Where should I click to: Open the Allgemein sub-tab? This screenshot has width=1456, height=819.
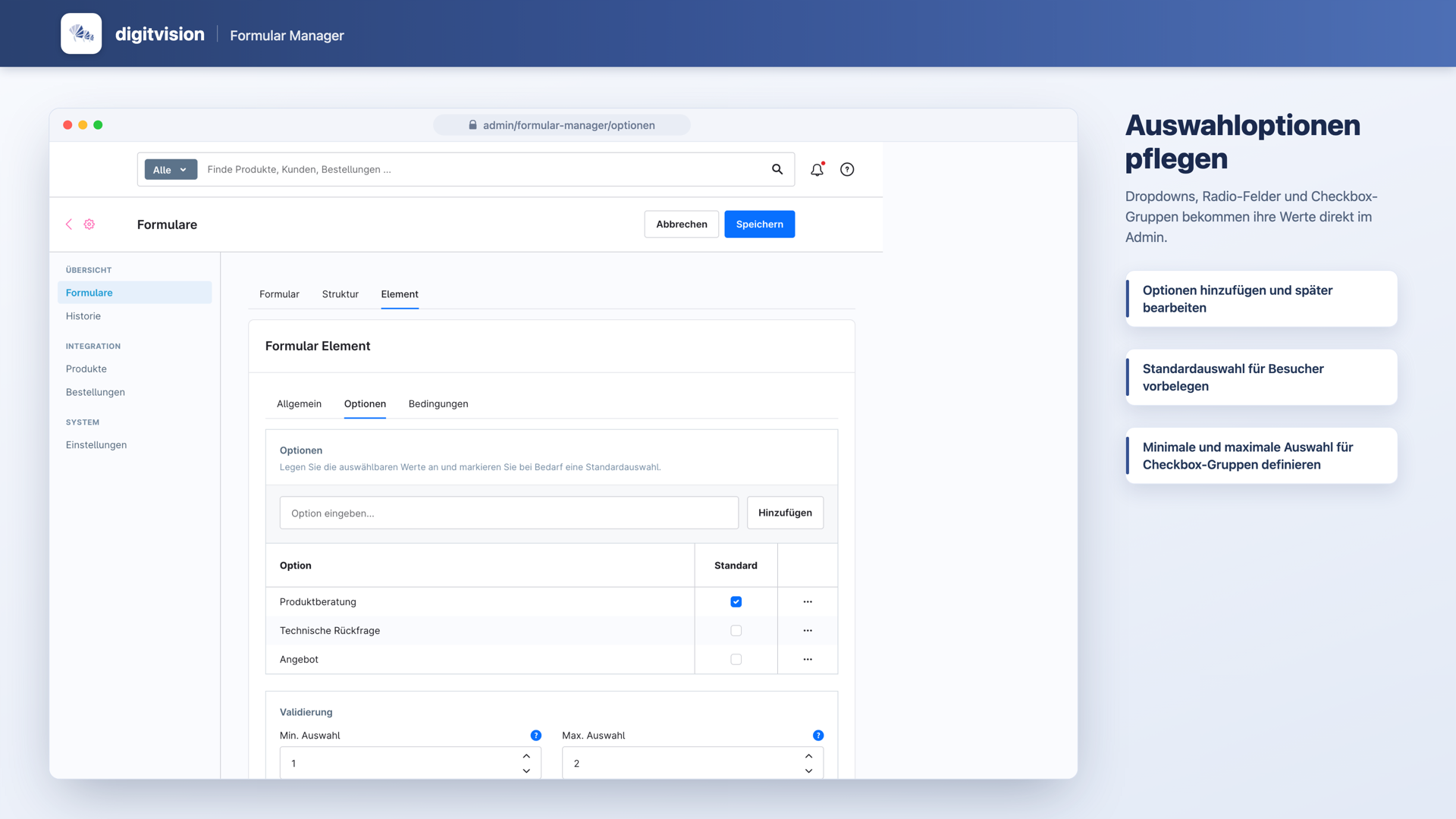point(299,403)
